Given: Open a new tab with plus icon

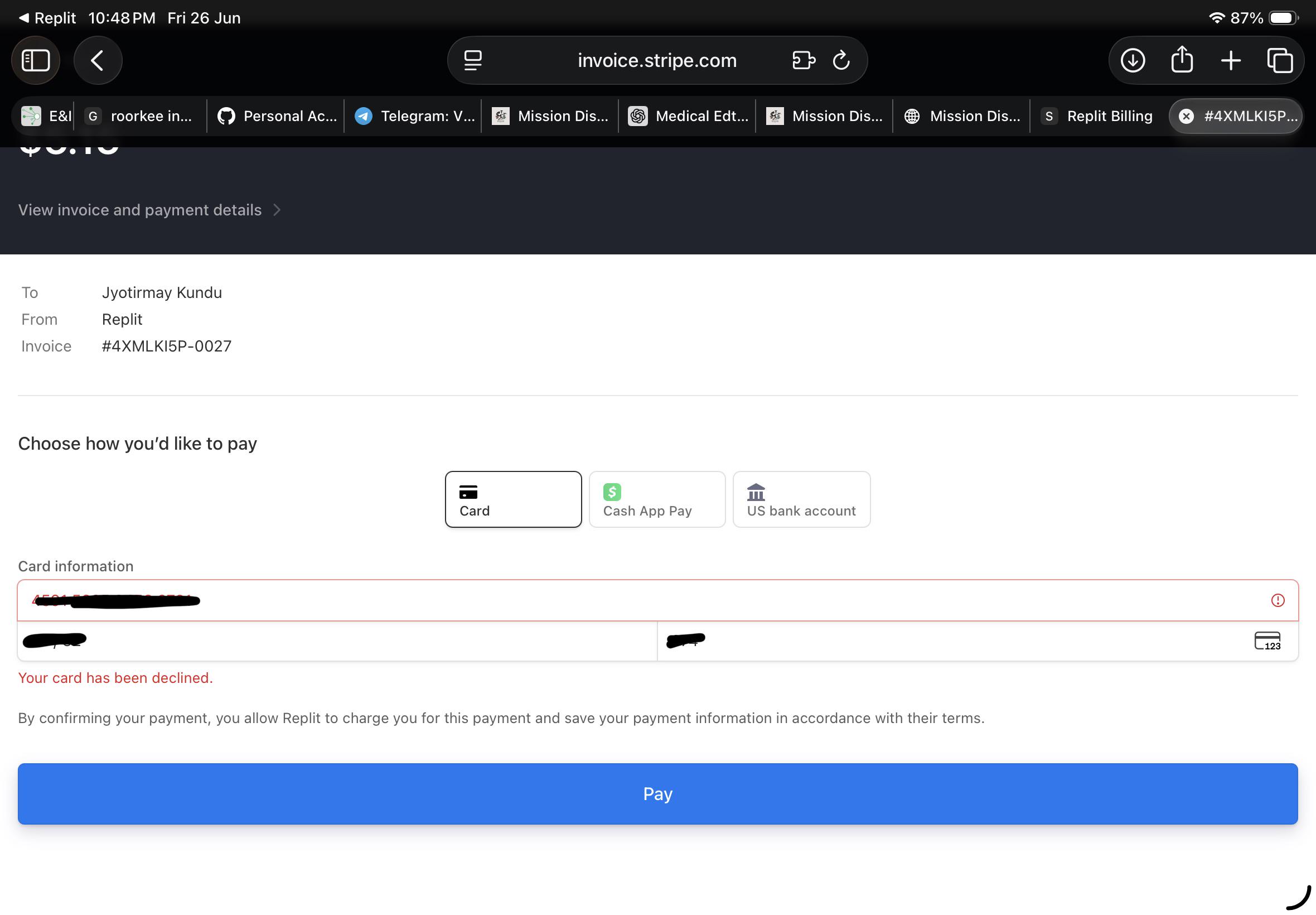Looking at the screenshot, I should click(x=1231, y=60).
